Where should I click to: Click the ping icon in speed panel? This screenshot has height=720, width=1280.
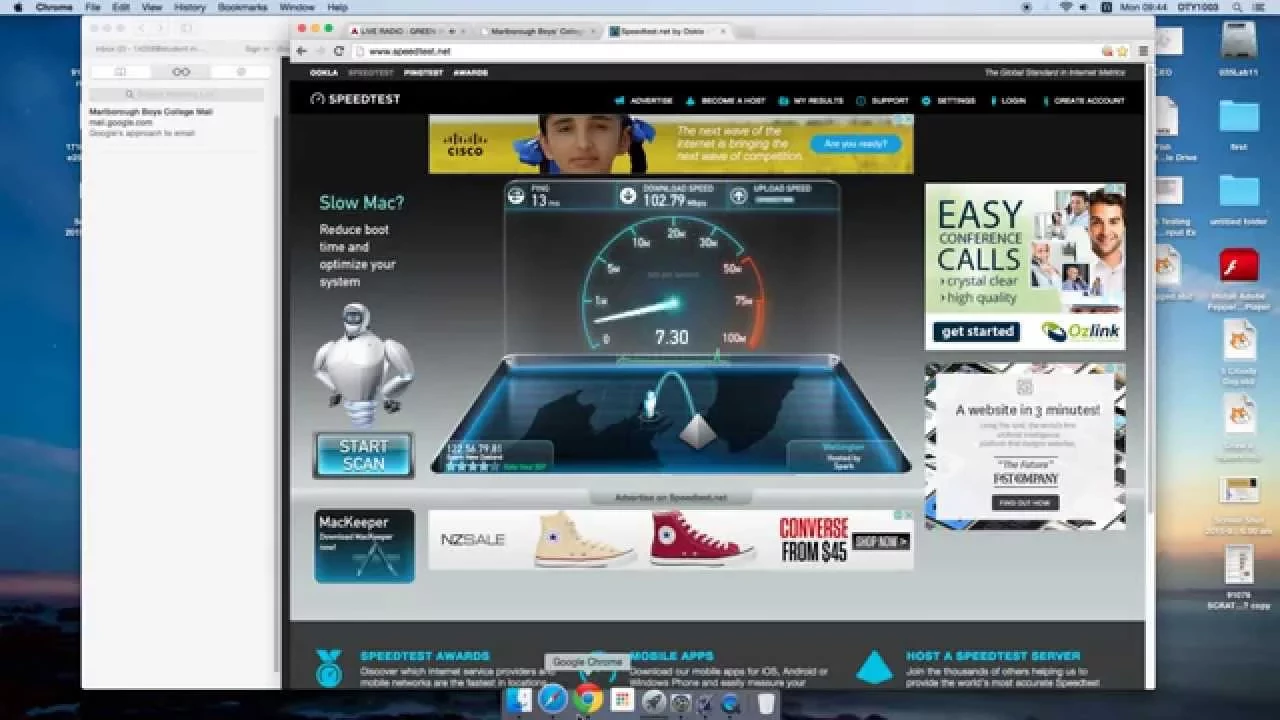coord(516,196)
